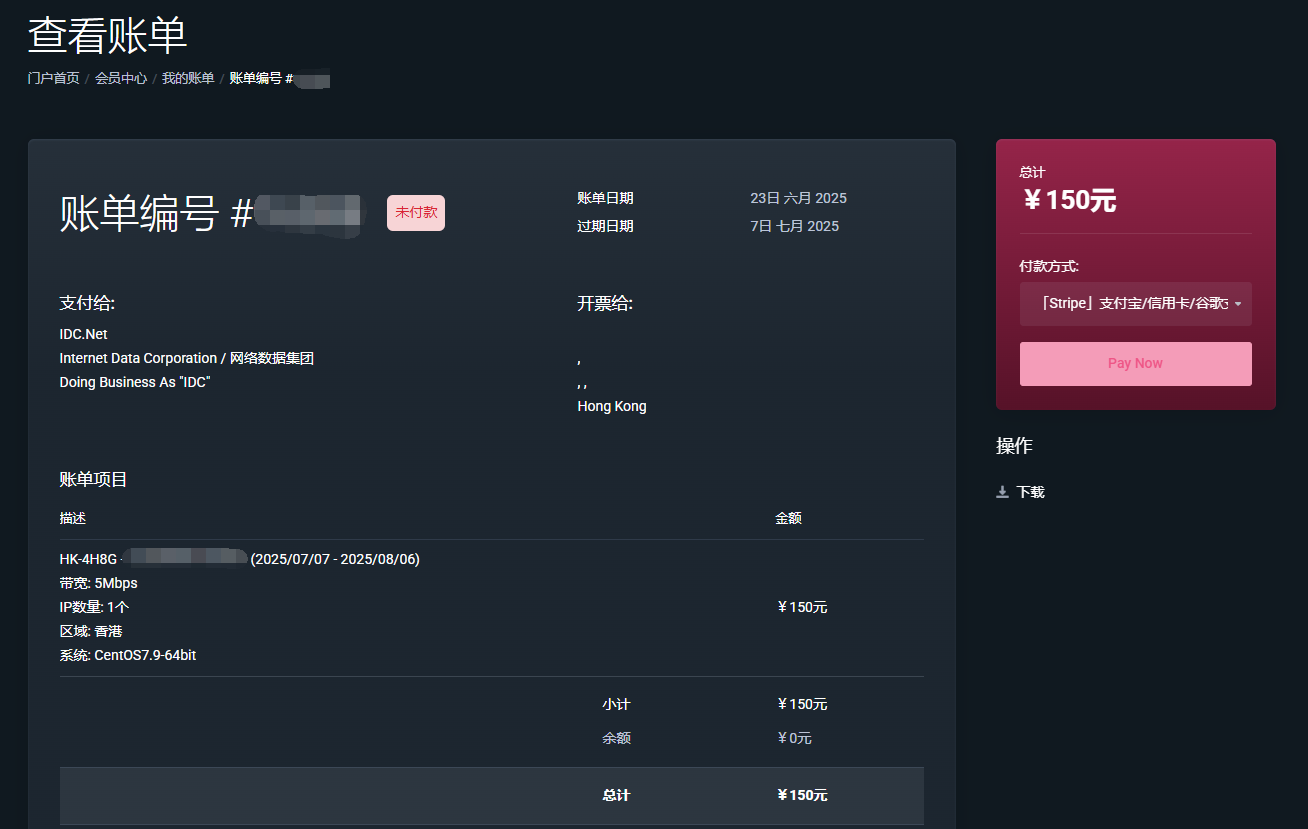Click the invoice date 23日 六月 2025
Viewport: 1308px width, 829px height.
798,198
